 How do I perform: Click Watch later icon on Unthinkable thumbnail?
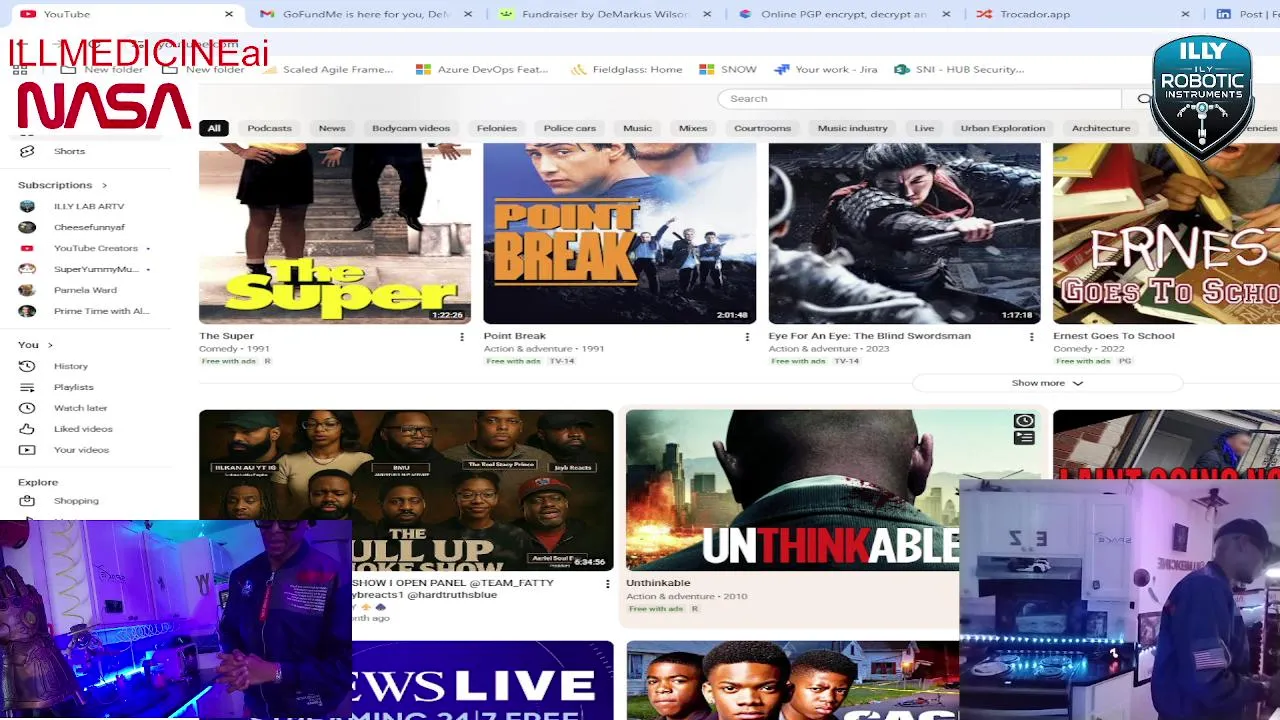(x=1024, y=421)
